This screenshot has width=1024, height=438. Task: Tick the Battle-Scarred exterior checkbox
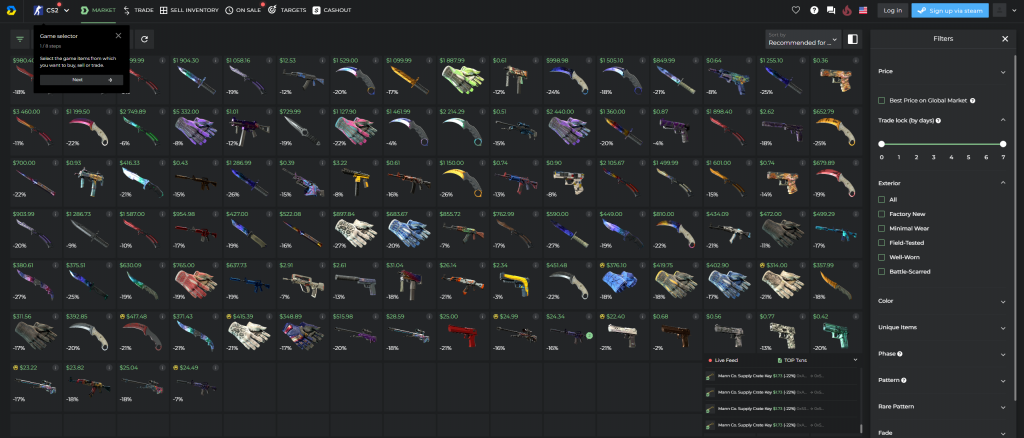(881, 270)
